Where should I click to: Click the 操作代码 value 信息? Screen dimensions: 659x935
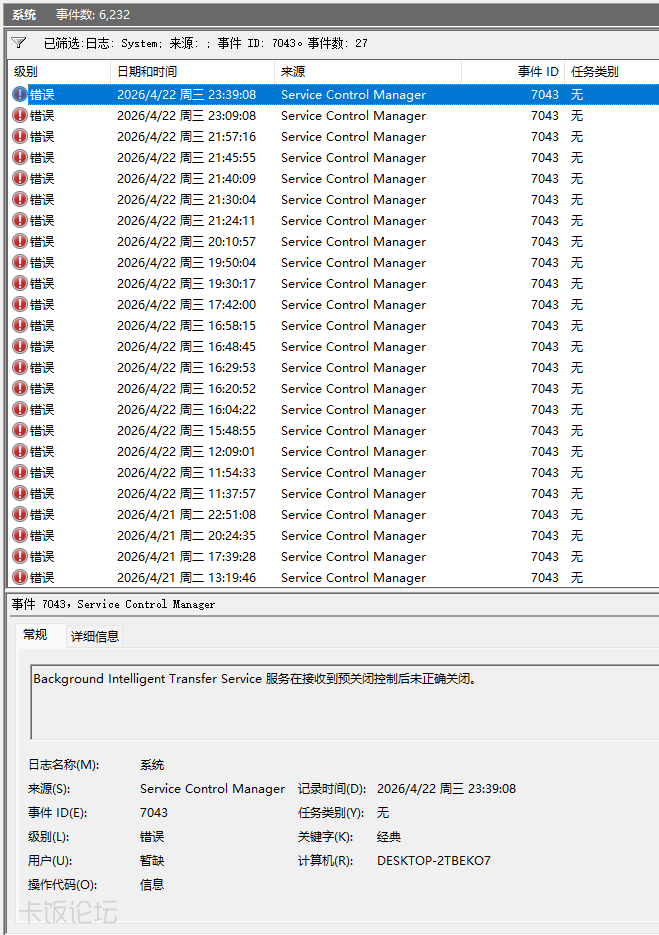[x=152, y=884]
